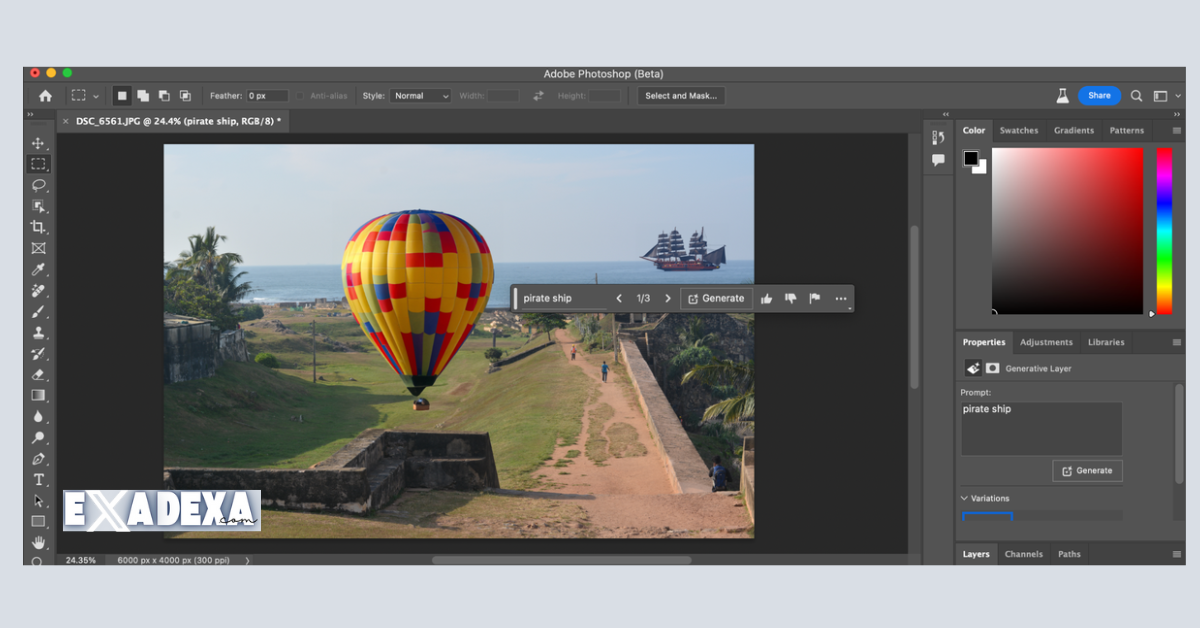Open more options in the contextual taskbar
The width and height of the screenshot is (1200, 628).
841,298
